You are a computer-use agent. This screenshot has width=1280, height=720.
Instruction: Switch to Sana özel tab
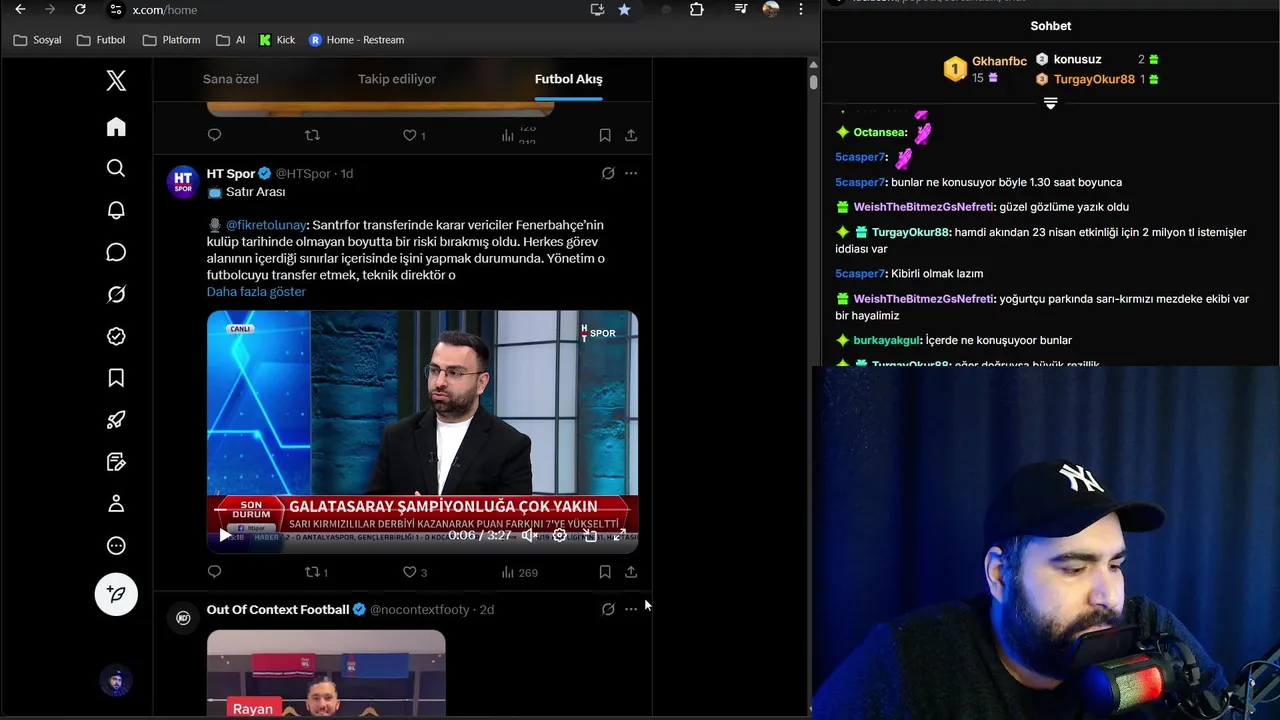(231, 79)
